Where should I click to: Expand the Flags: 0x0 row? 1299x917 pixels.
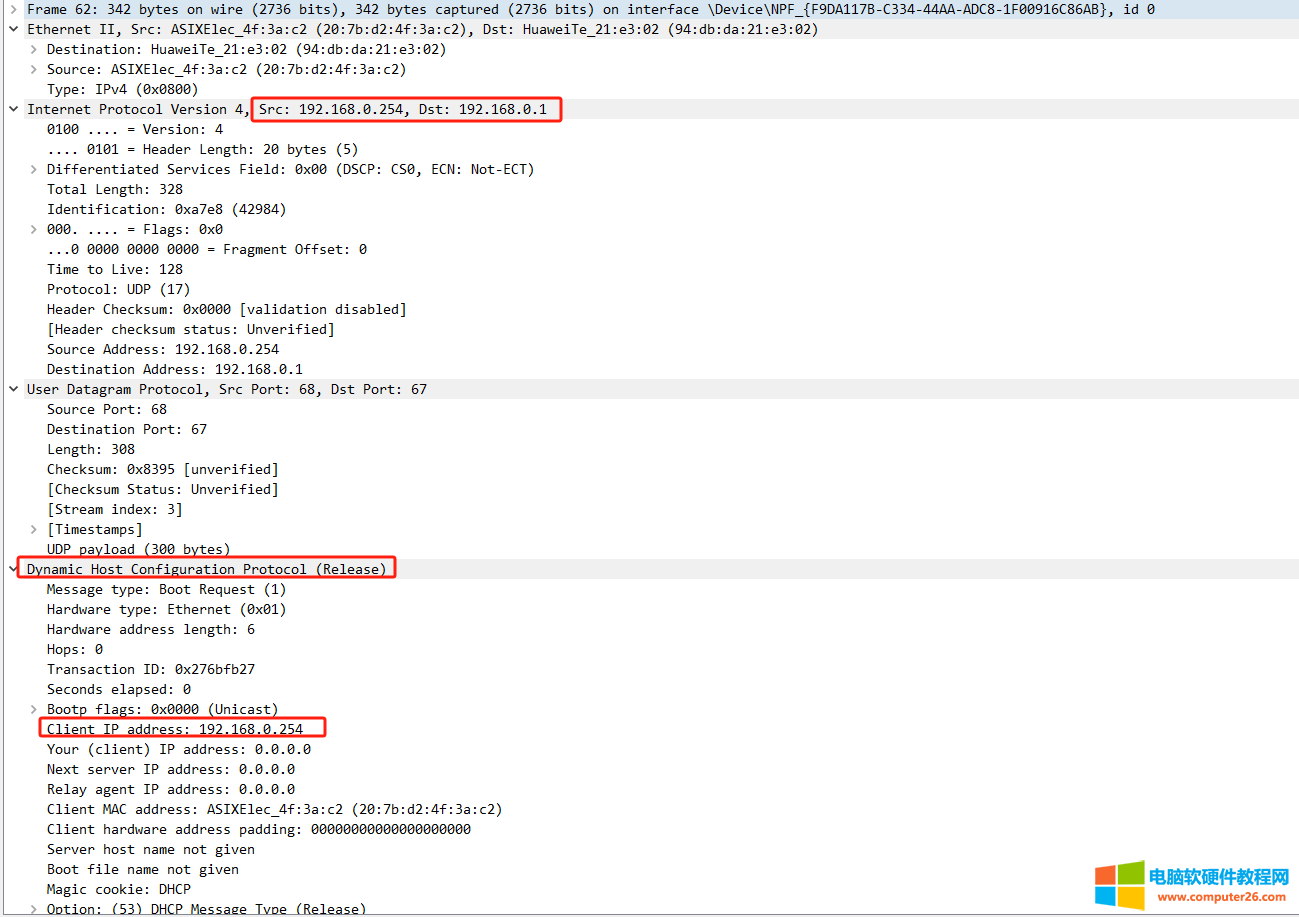[34, 229]
